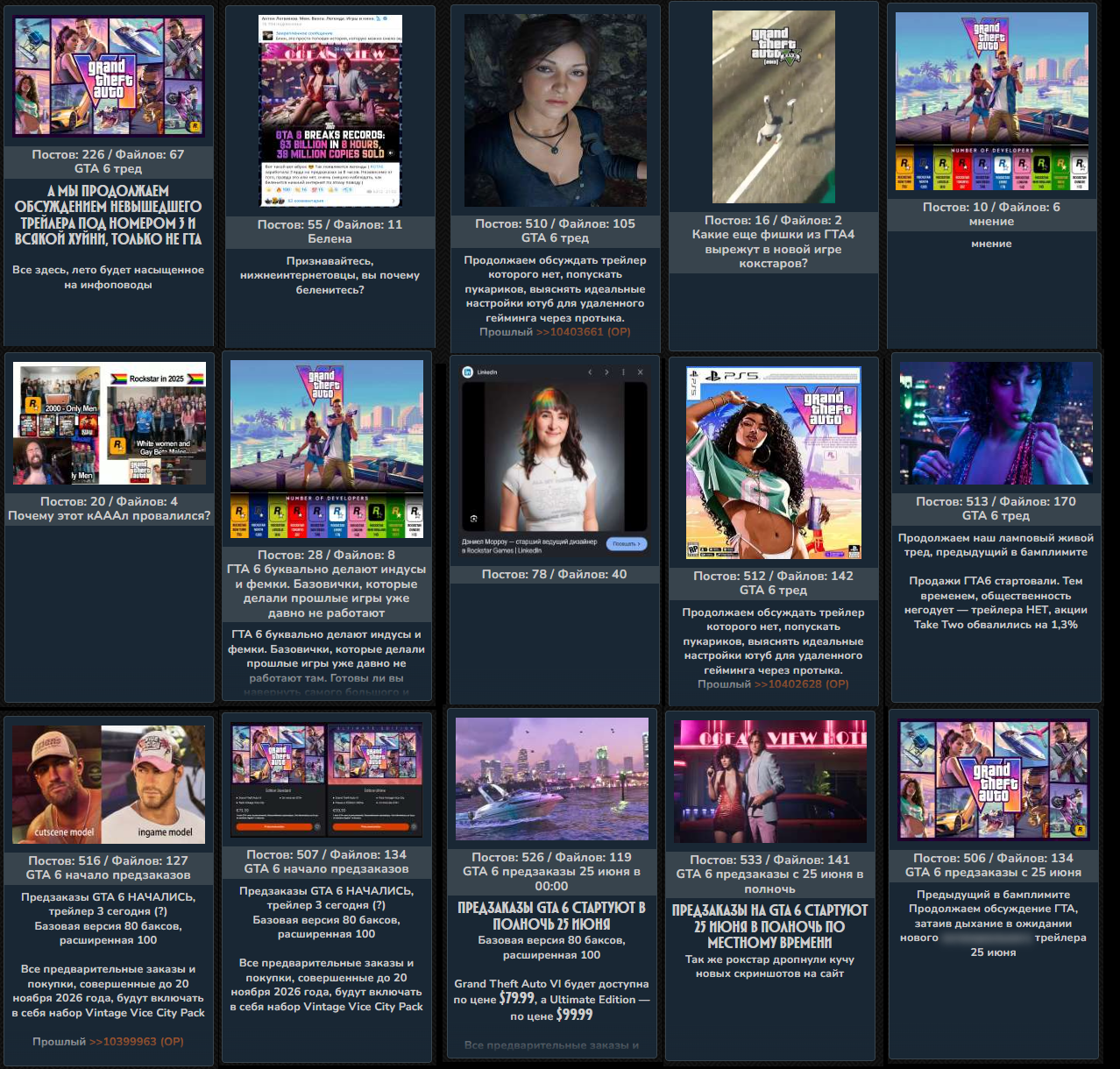1120x1069 pixels.
Task: Click text 'Предыдущий в бамплимите' in the 506-post thread
Action: [x=994, y=895]
